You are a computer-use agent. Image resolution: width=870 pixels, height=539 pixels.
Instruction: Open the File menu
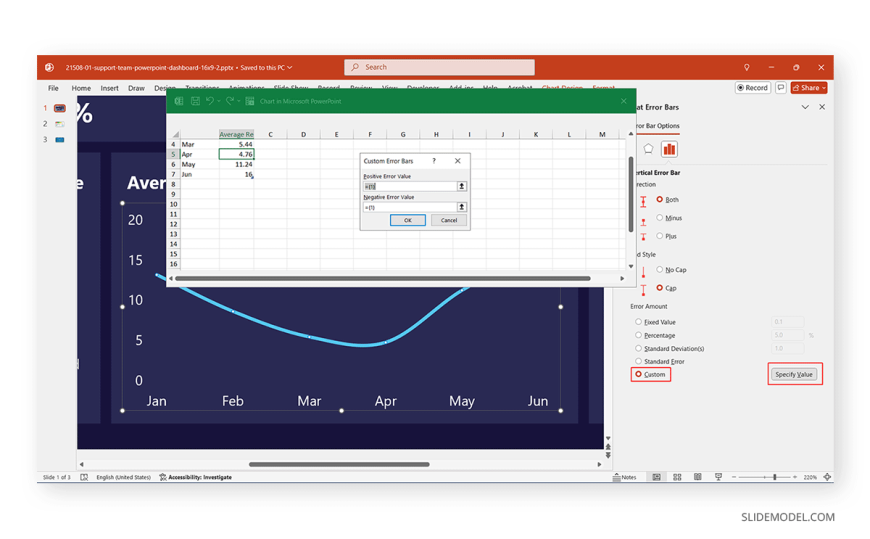53,88
